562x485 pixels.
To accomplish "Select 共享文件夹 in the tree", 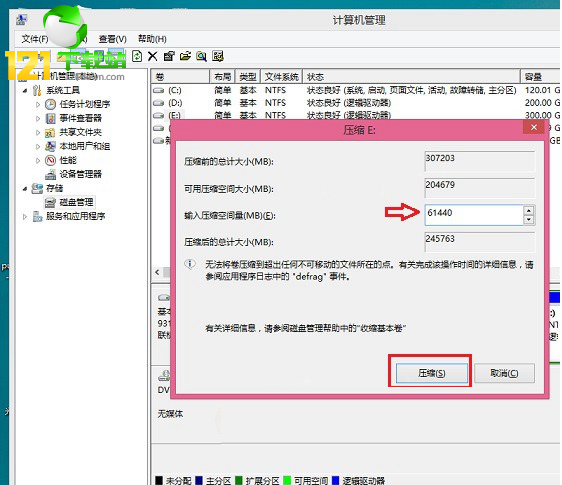I will (x=80, y=132).
